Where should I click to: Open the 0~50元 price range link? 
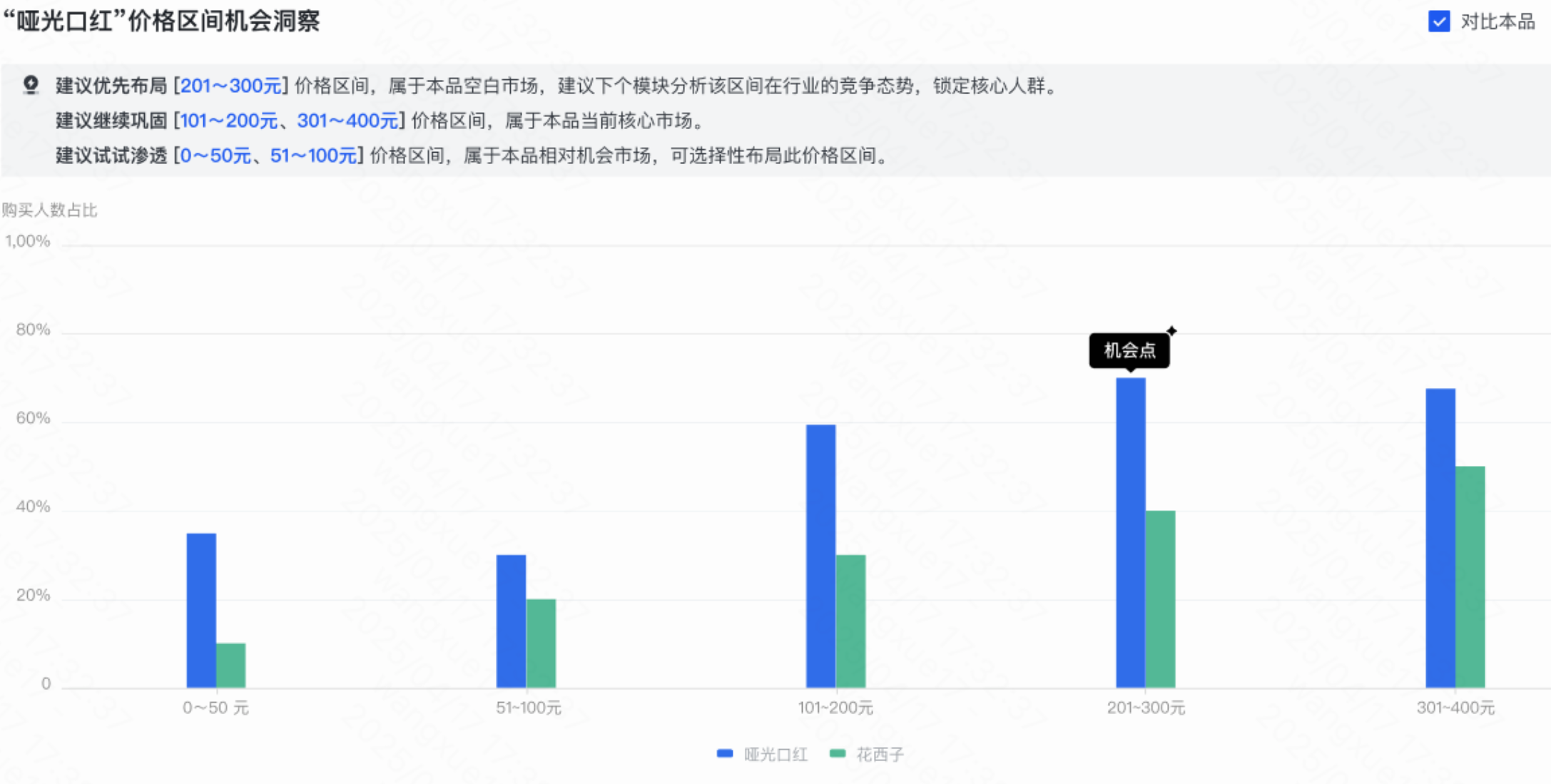215,156
